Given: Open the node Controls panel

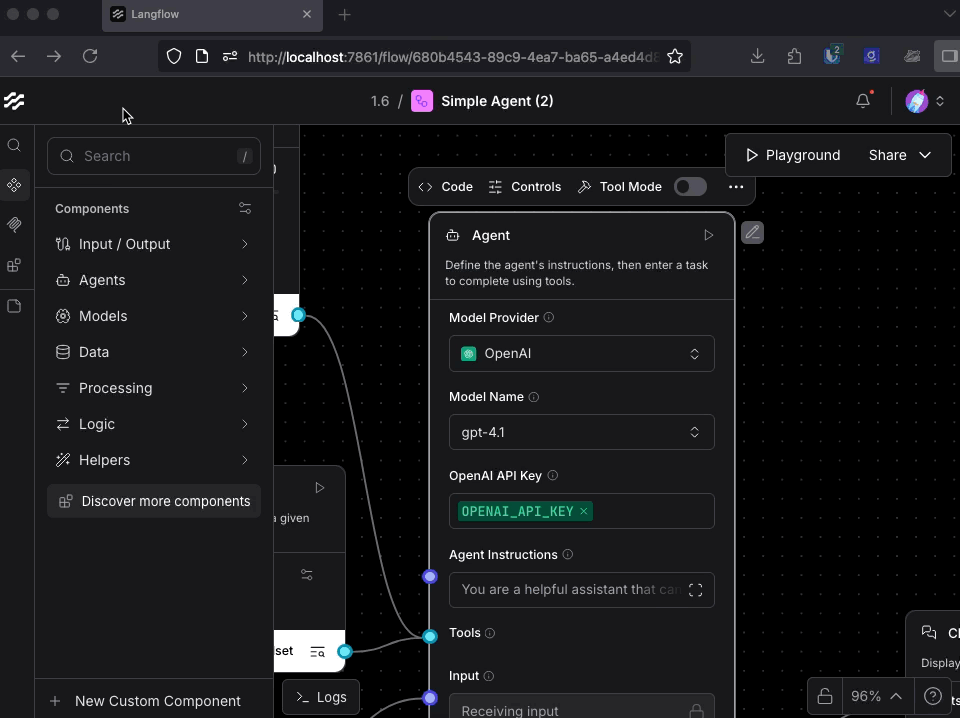Looking at the screenshot, I should pos(525,187).
